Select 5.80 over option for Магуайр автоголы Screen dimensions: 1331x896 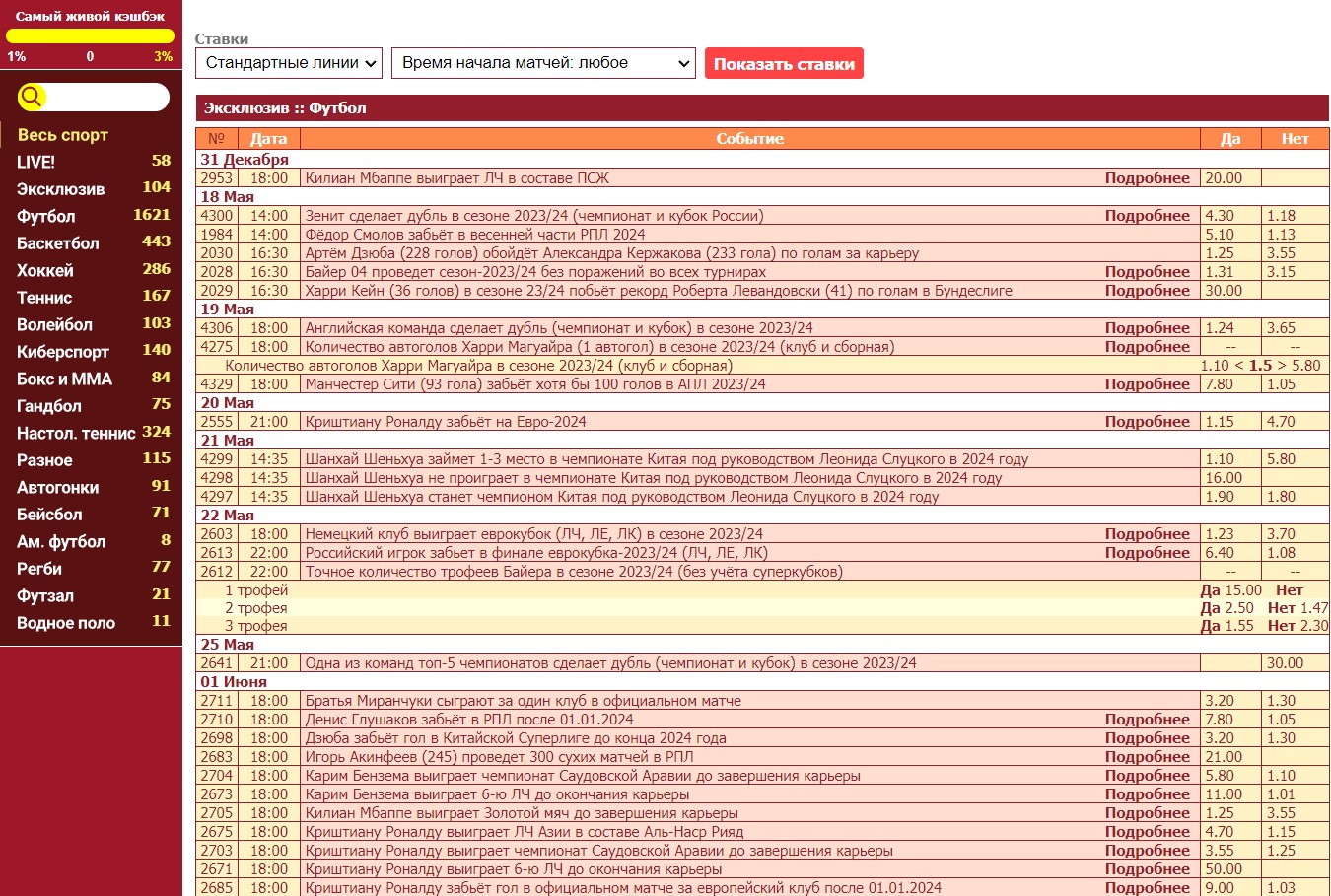coord(1305,366)
